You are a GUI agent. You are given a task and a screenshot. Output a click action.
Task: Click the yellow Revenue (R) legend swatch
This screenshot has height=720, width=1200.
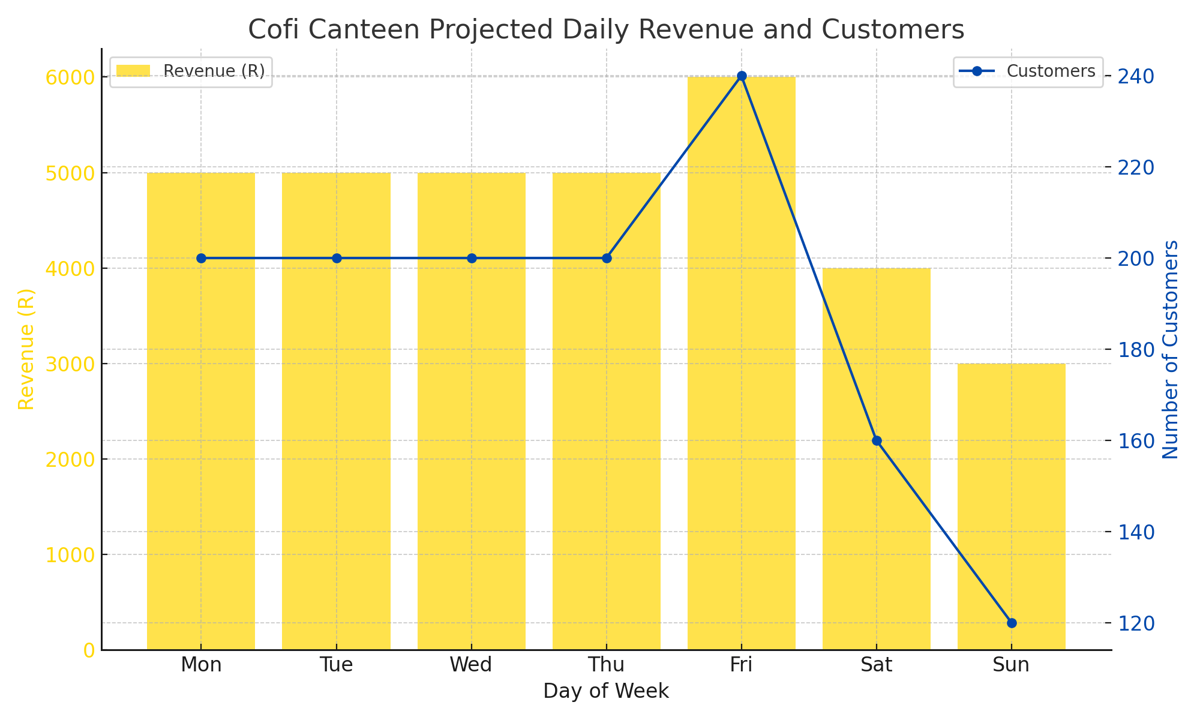(133, 71)
